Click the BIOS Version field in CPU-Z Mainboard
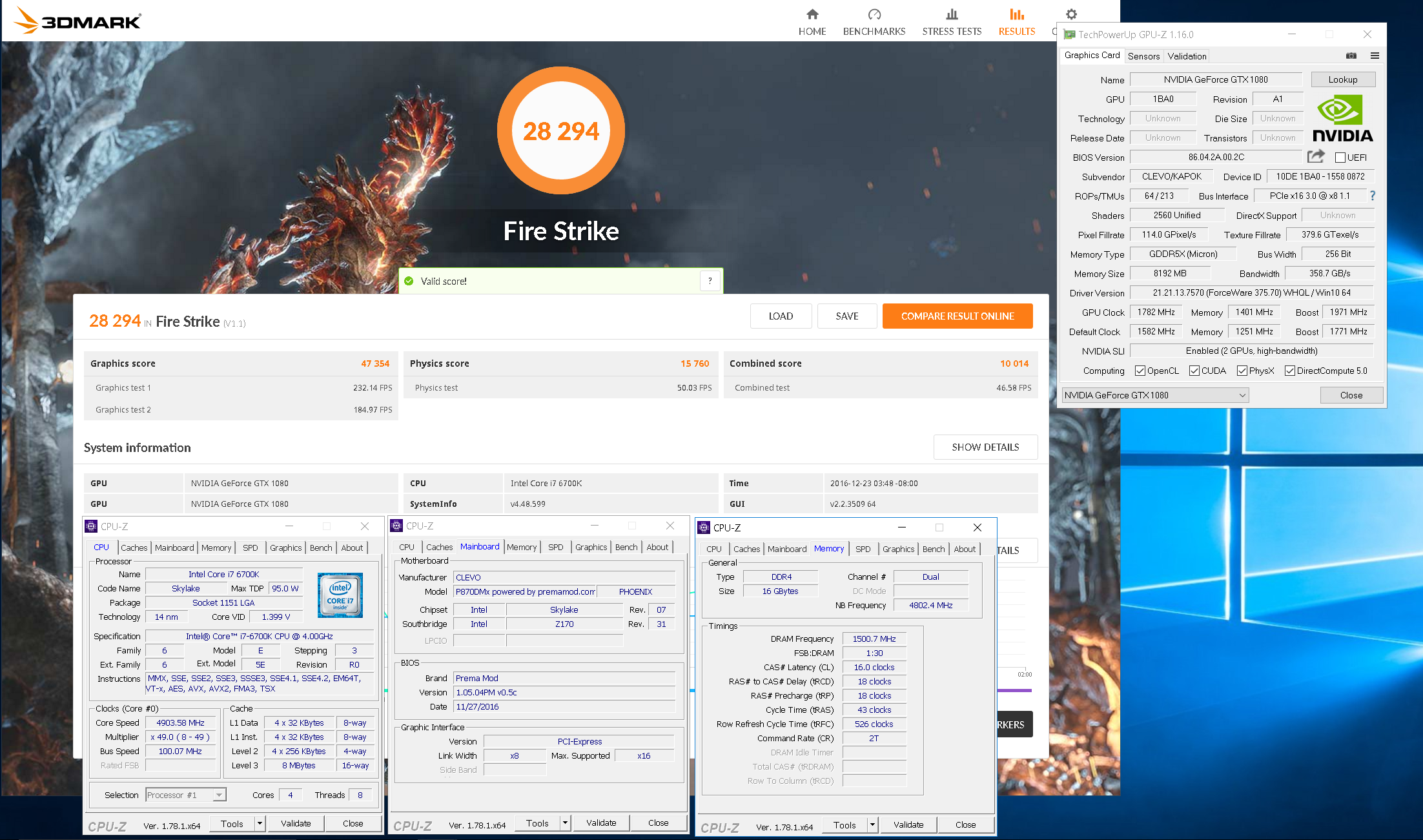 point(564,692)
